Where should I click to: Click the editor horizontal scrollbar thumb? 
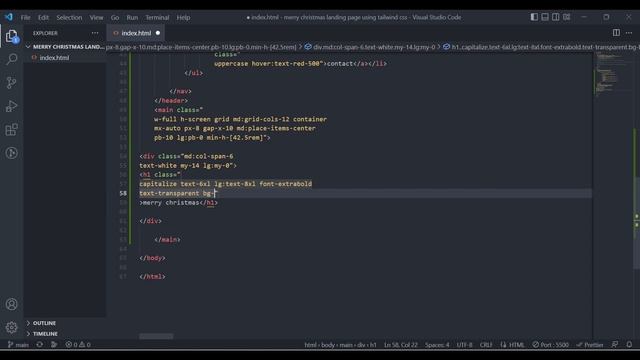156,336
